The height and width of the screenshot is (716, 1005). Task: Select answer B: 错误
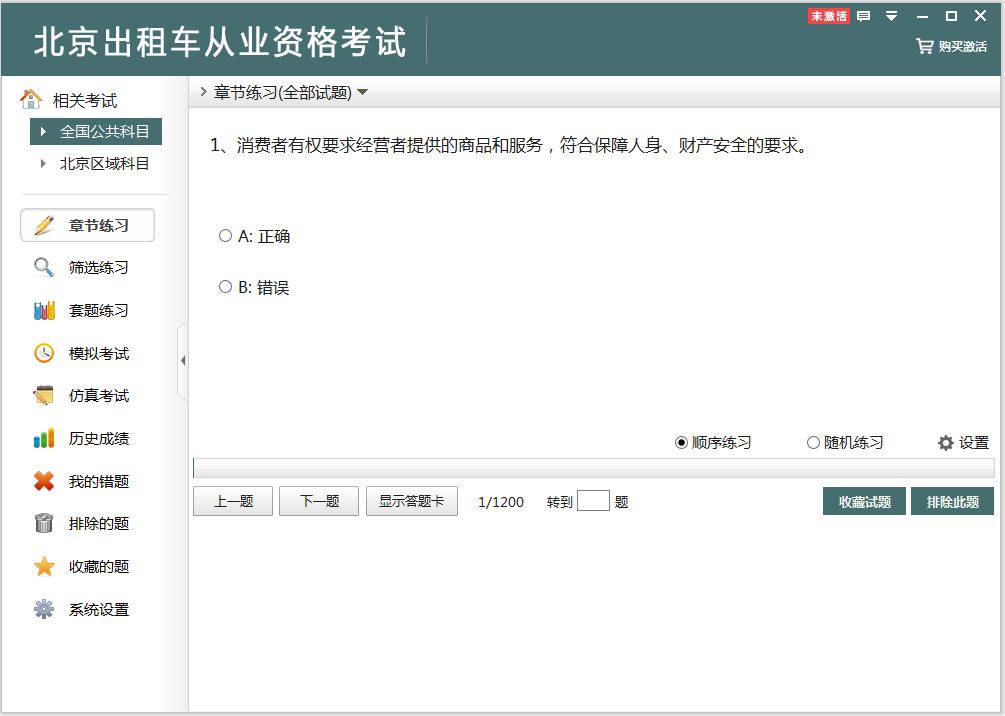pos(225,287)
